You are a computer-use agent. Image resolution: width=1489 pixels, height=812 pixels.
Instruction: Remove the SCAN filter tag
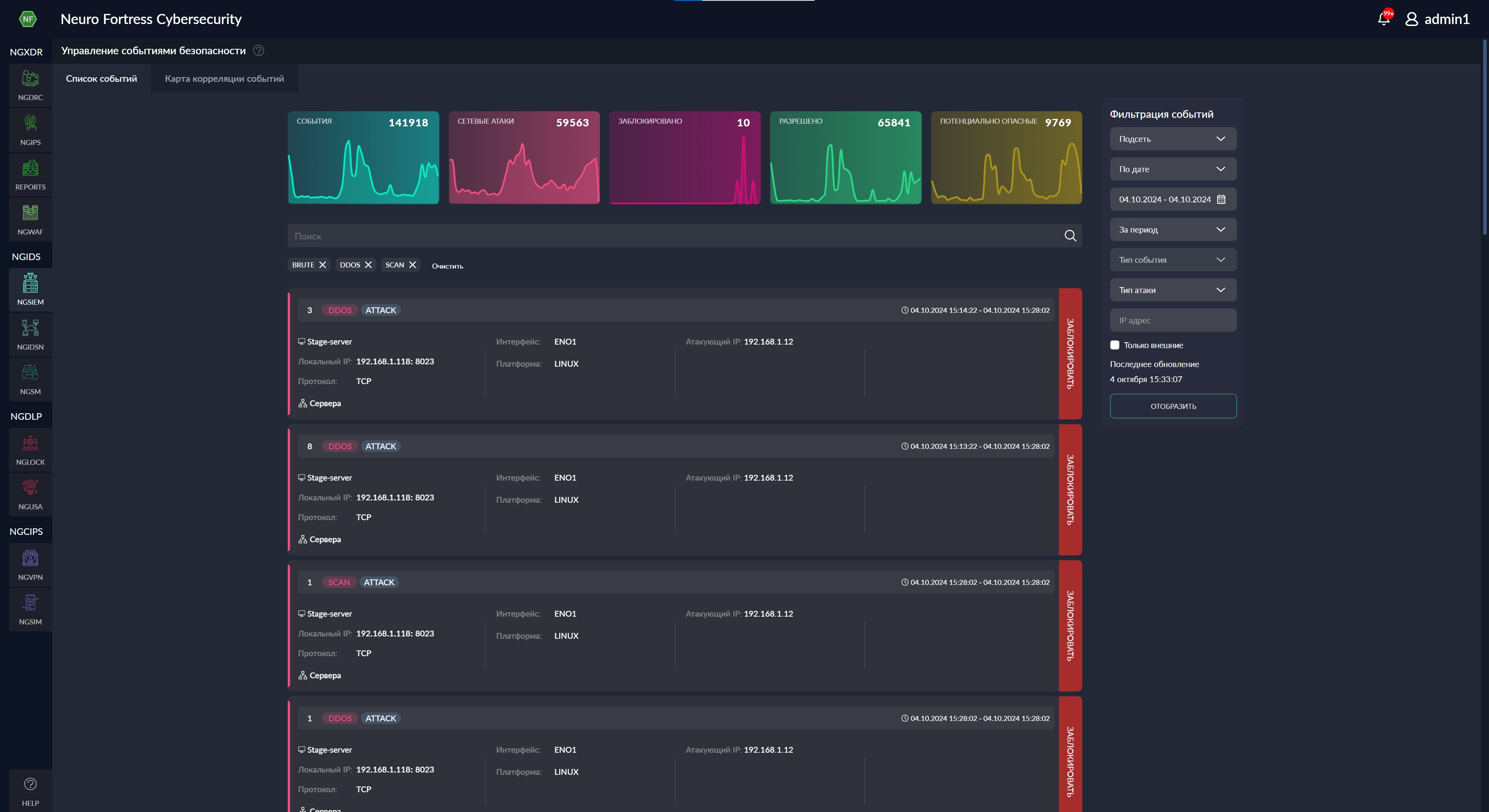pyautogui.click(x=413, y=265)
